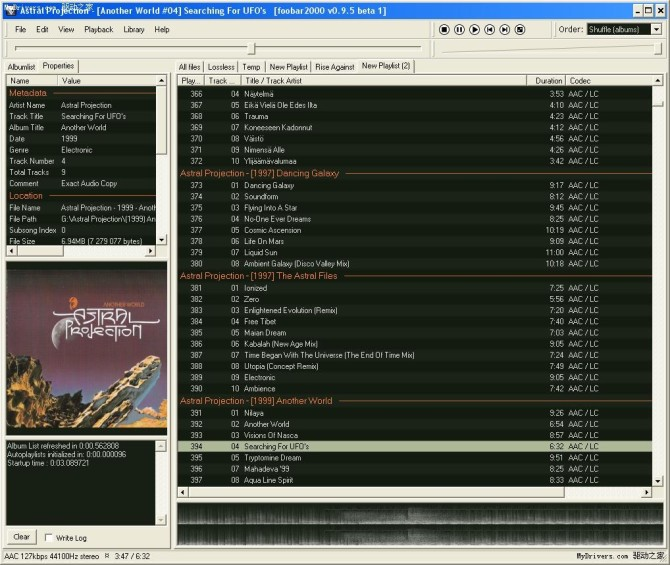Image resolution: width=670 pixels, height=565 pixels.
Task: Open the Library menu
Action: pyautogui.click(x=134, y=30)
